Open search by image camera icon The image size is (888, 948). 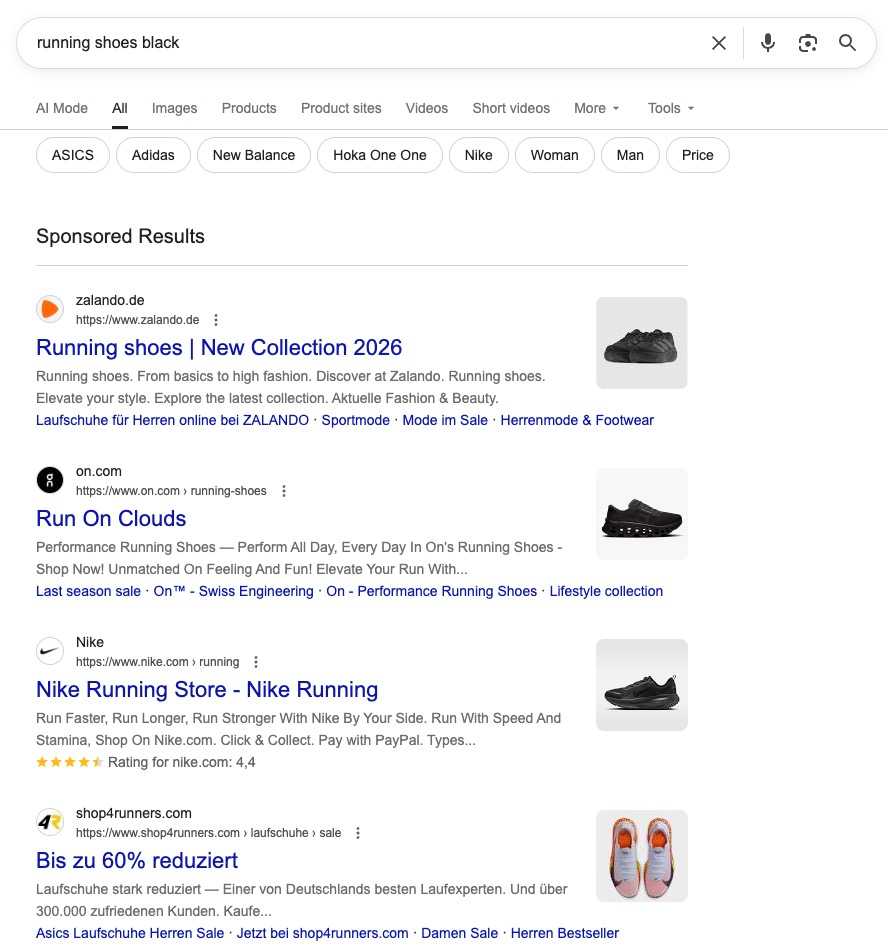808,43
